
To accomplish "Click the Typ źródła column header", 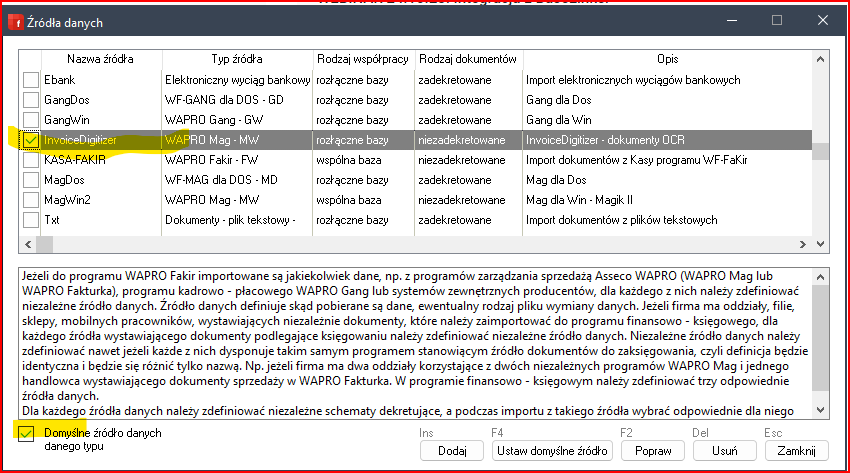I will pos(237,59).
